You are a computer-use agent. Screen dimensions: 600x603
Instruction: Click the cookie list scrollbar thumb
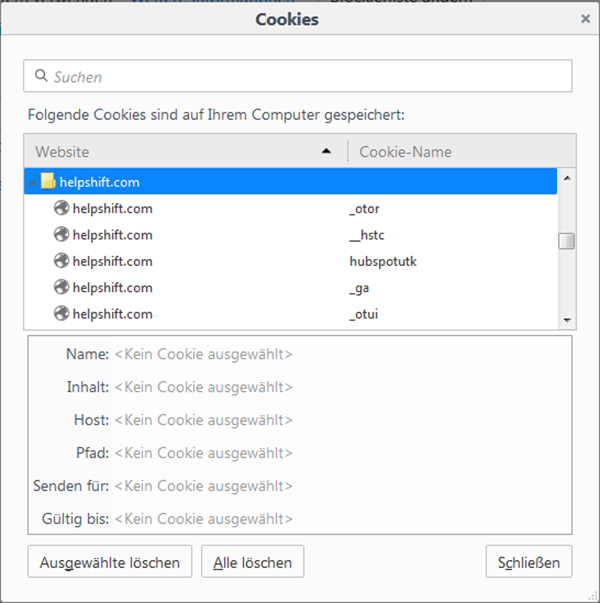(567, 241)
